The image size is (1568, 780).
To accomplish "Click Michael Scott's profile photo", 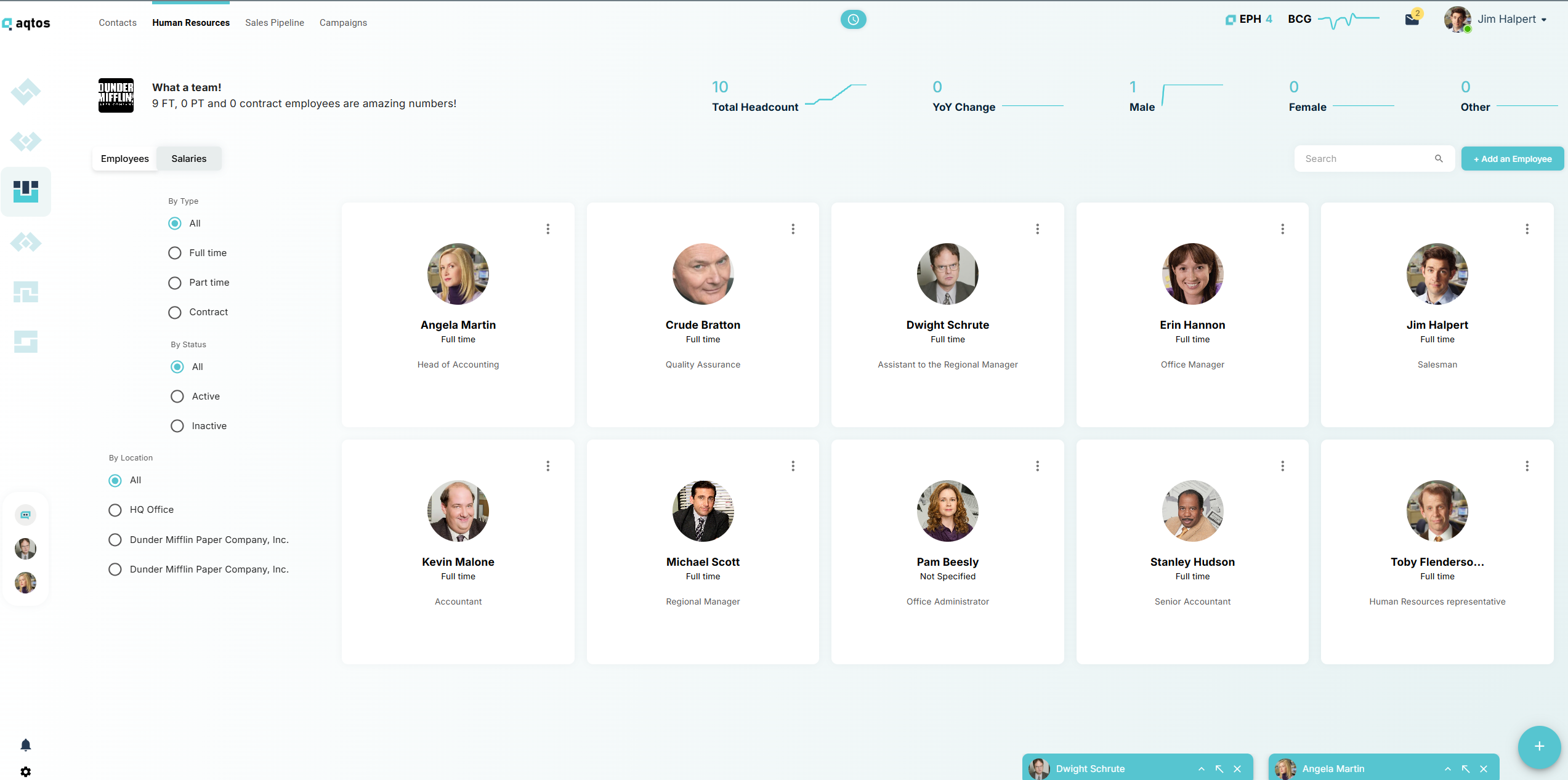I will [703, 511].
